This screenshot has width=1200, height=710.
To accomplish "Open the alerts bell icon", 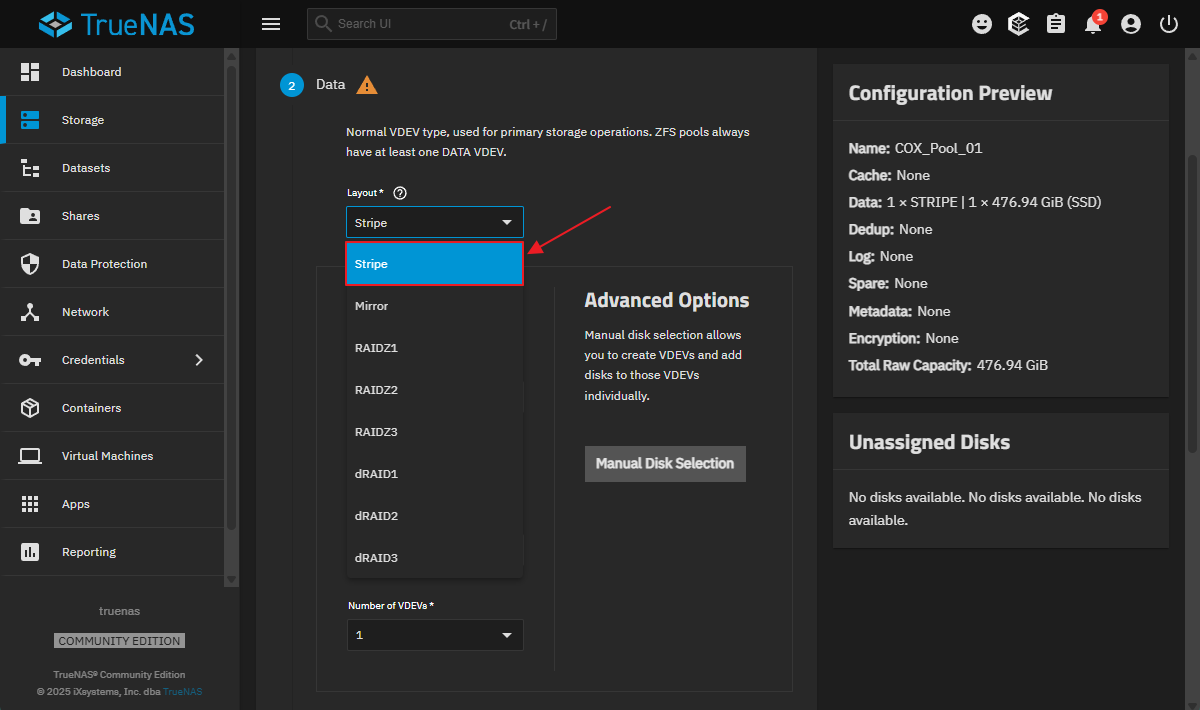I will [1093, 24].
